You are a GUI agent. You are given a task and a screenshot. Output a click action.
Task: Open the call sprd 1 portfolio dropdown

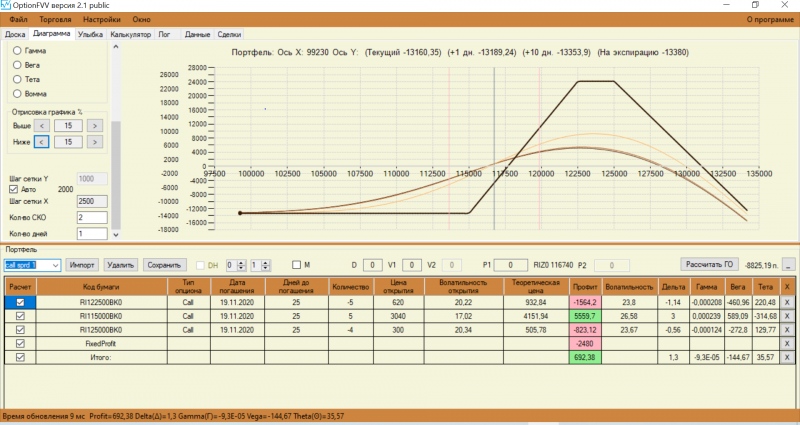(56, 265)
